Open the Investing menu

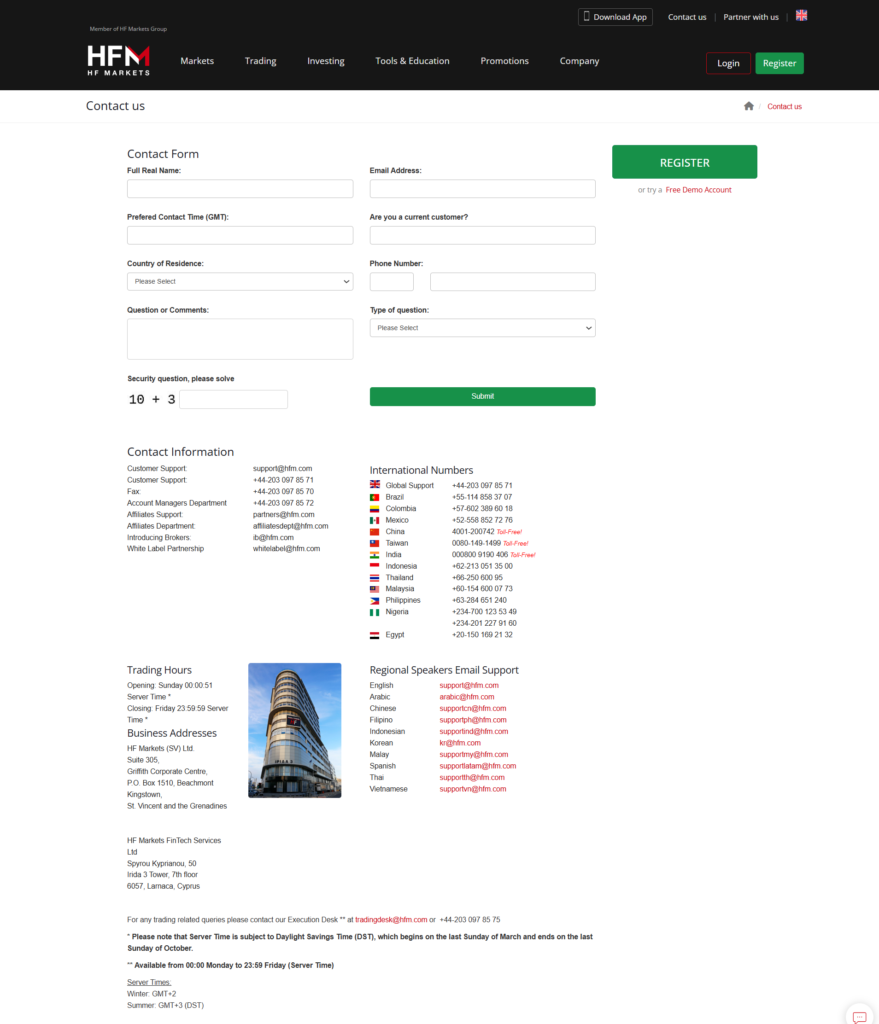coord(326,61)
